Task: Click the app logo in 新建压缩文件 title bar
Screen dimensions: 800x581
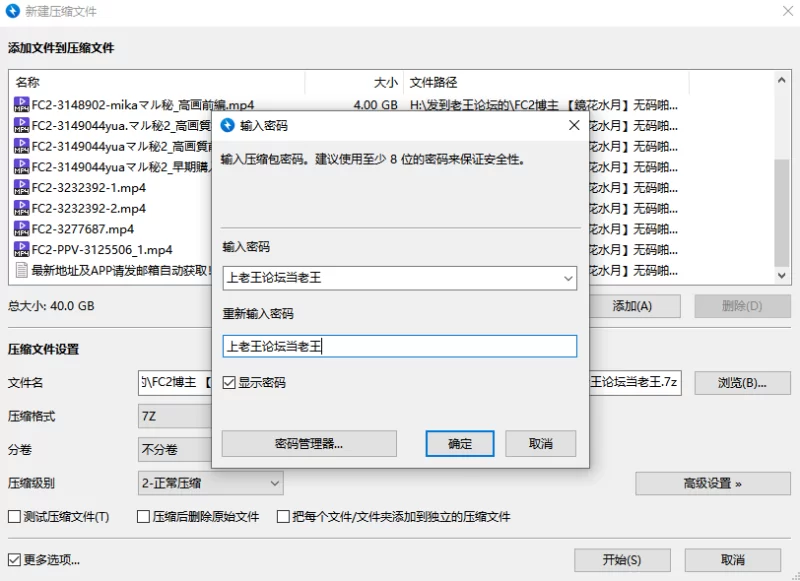Action: click(12, 11)
